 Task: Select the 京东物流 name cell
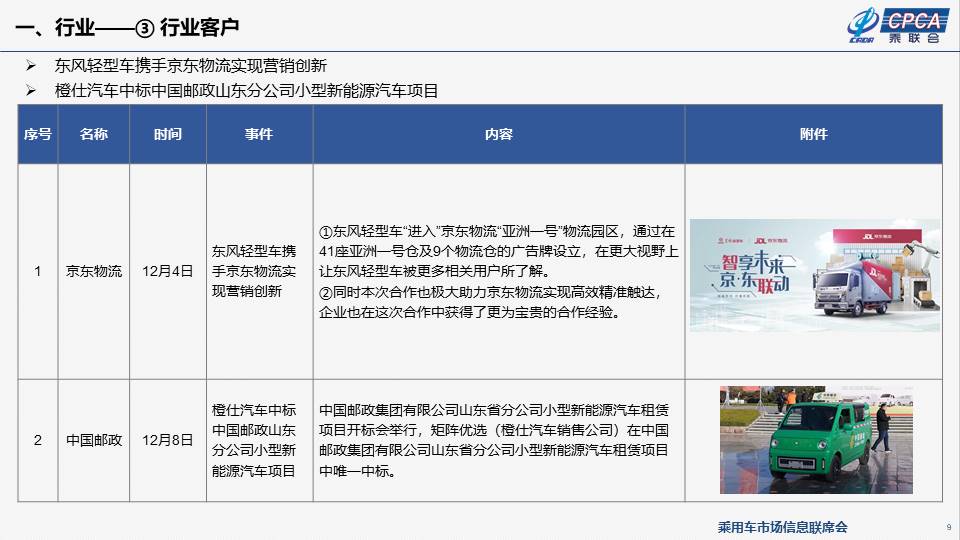coord(94,271)
